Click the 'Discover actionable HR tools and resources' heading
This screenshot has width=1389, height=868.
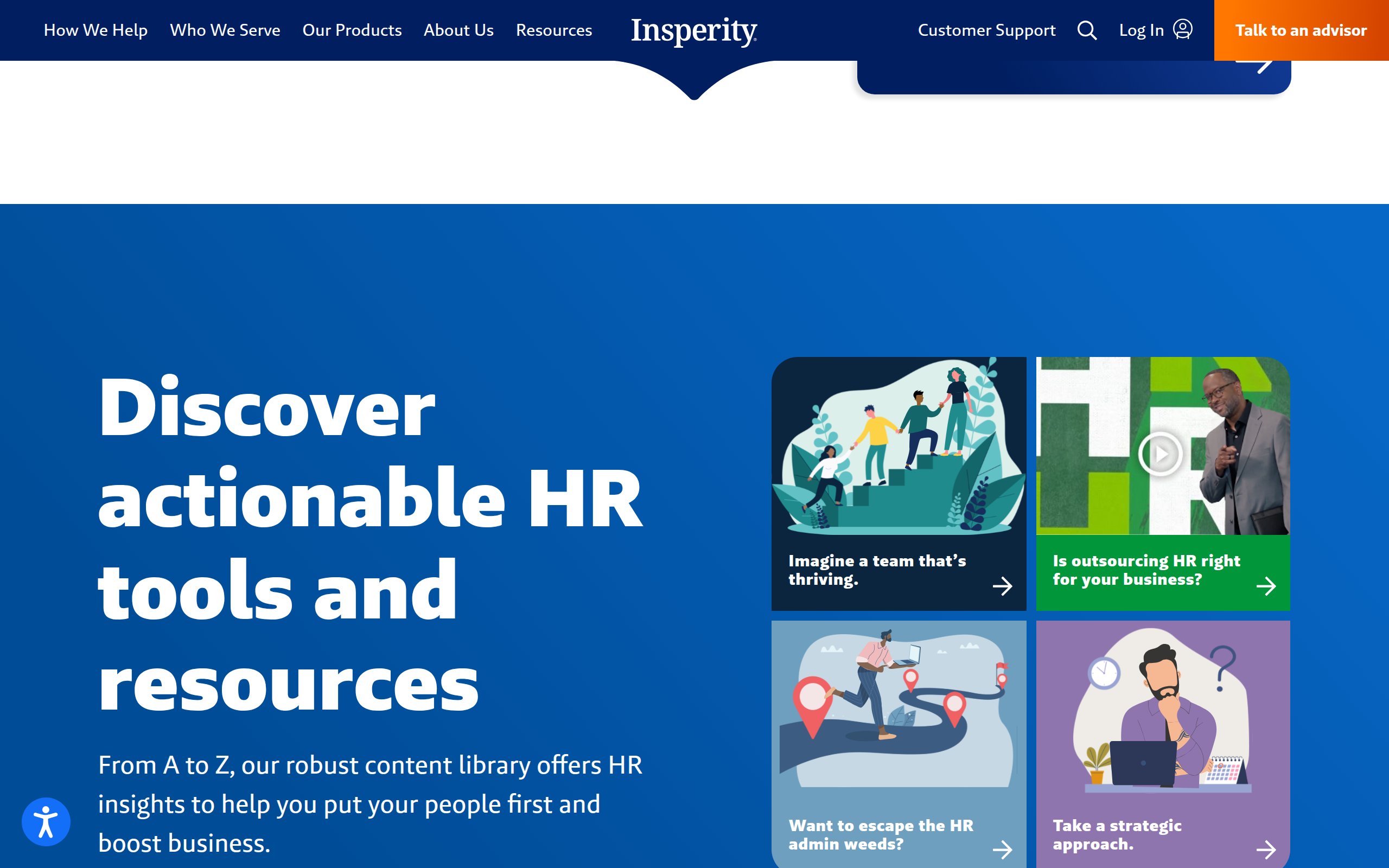pos(370,542)
